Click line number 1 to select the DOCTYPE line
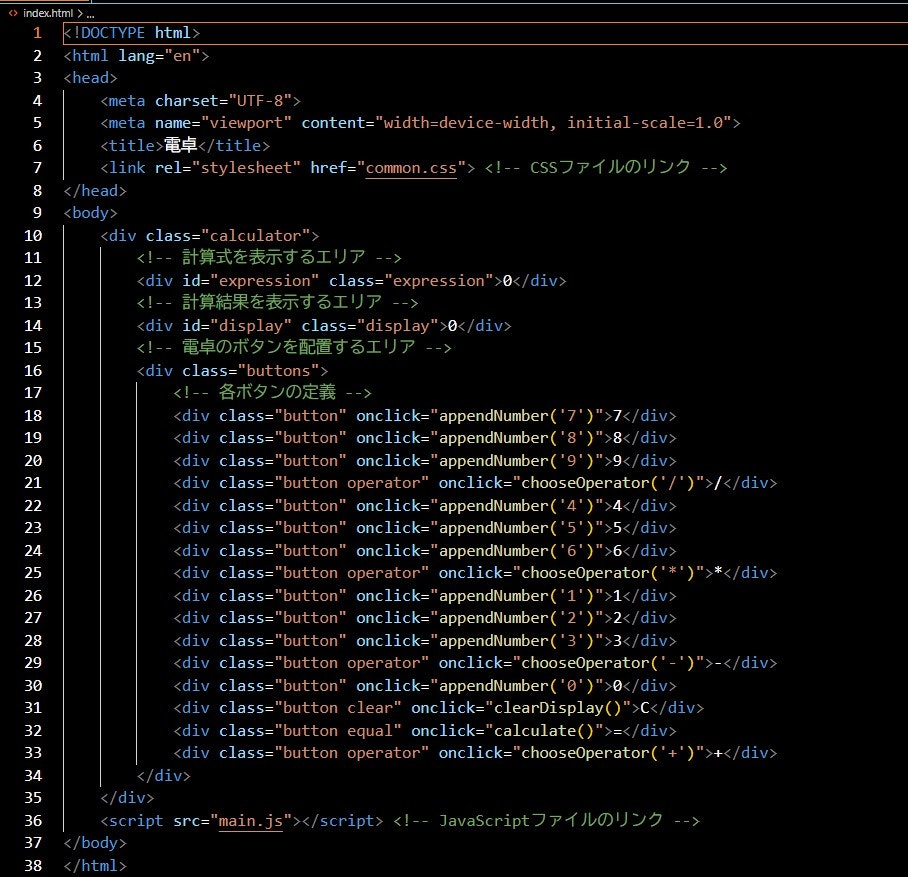908x877 pixels. pyautogui.click(x=37, y=32)
